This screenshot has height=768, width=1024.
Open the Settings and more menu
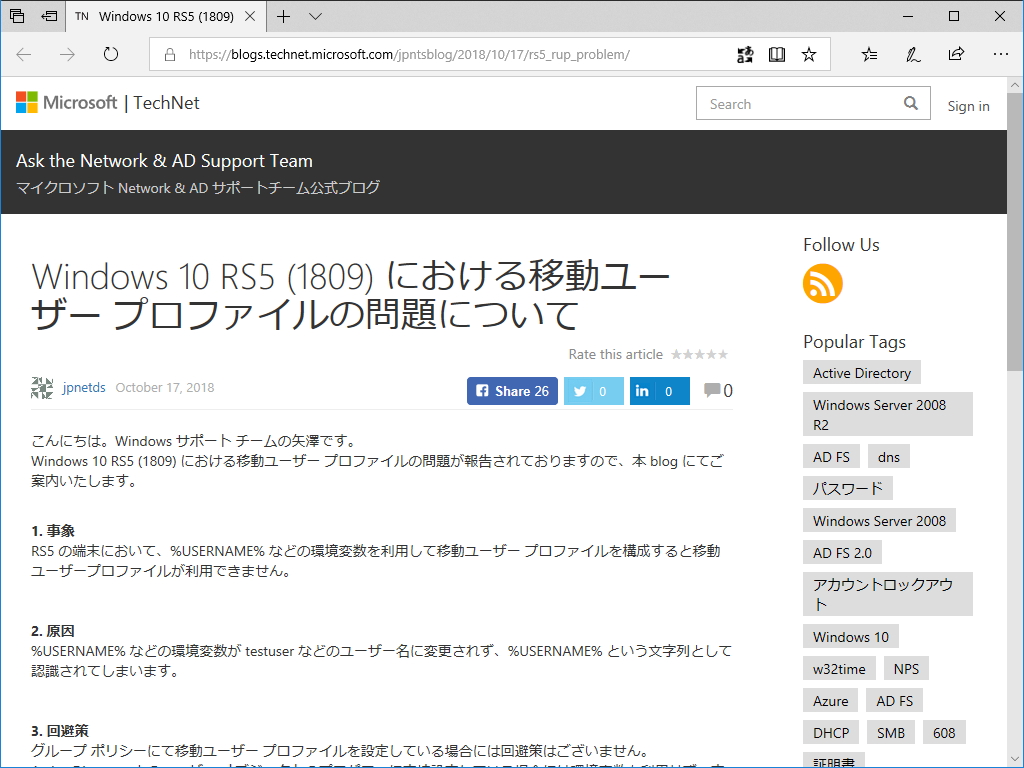click(1001, 54)
